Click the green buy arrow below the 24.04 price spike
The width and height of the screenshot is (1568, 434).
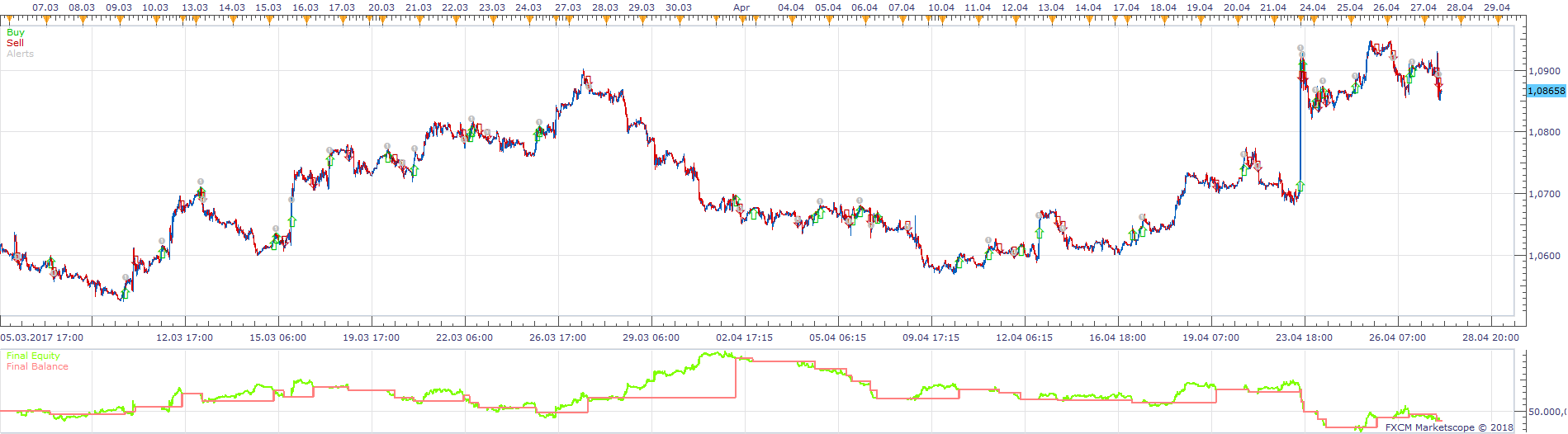1300,186
